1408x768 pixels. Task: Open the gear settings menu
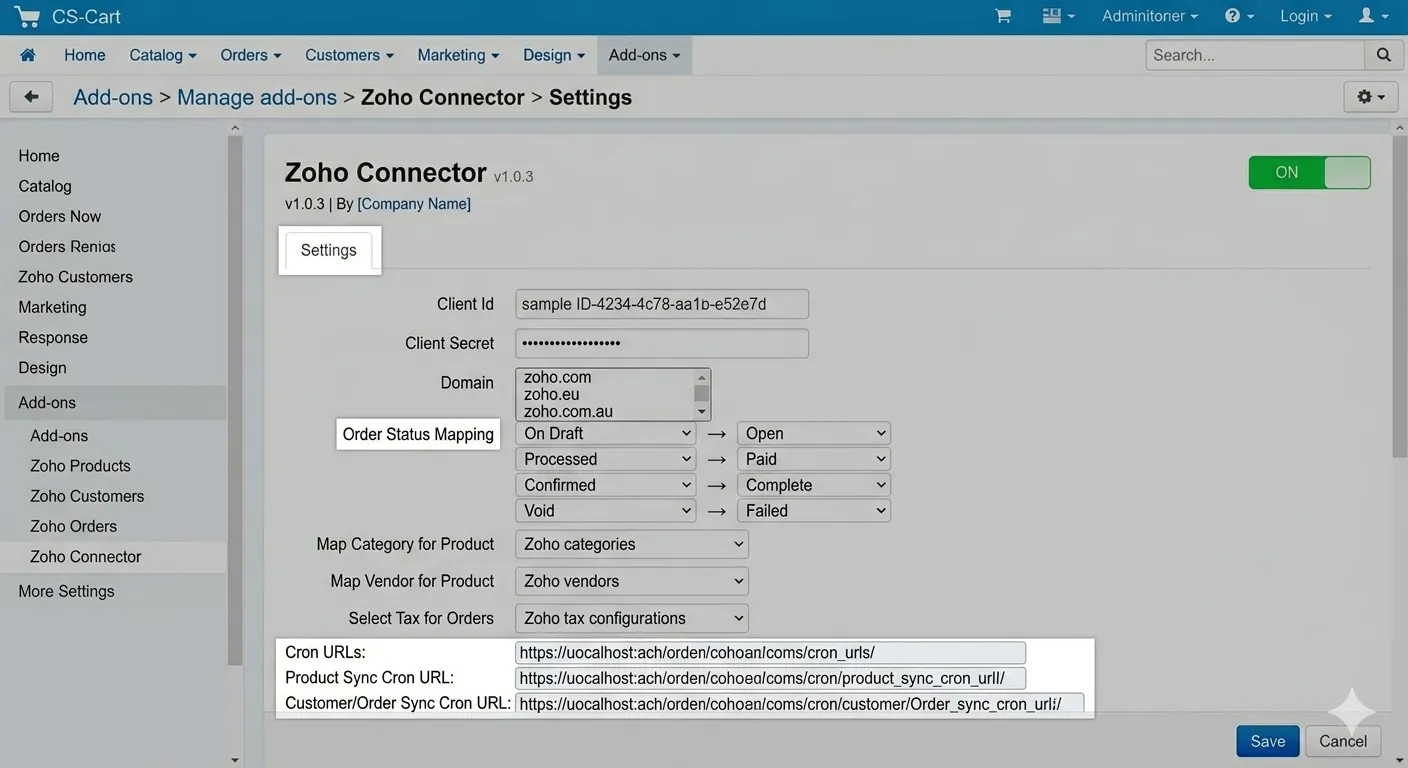(1370, 97)
